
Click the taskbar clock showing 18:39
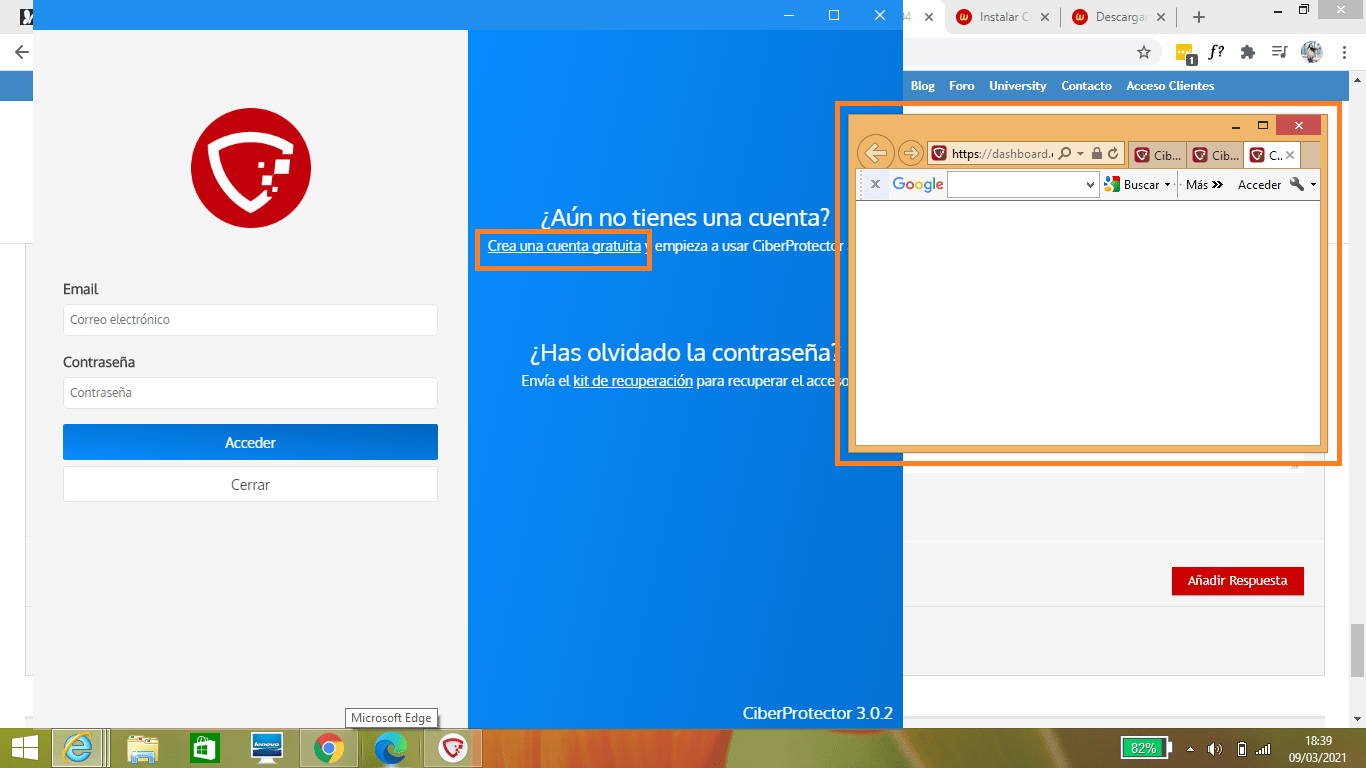pos(1318,748)
